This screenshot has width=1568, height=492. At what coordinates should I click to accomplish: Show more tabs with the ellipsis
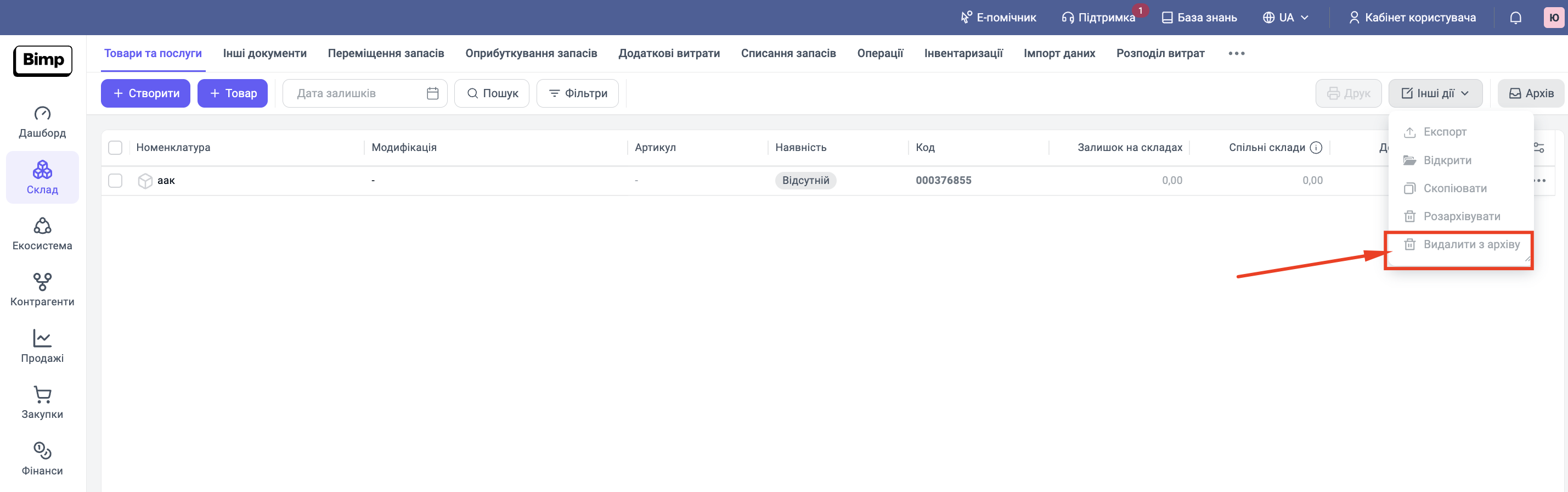pos(1236,54)
